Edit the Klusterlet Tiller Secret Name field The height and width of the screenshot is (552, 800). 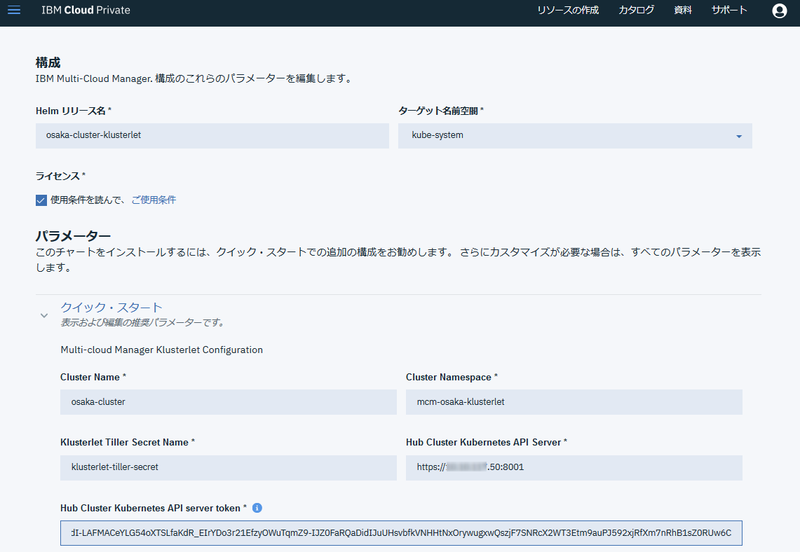coord(228,467)
